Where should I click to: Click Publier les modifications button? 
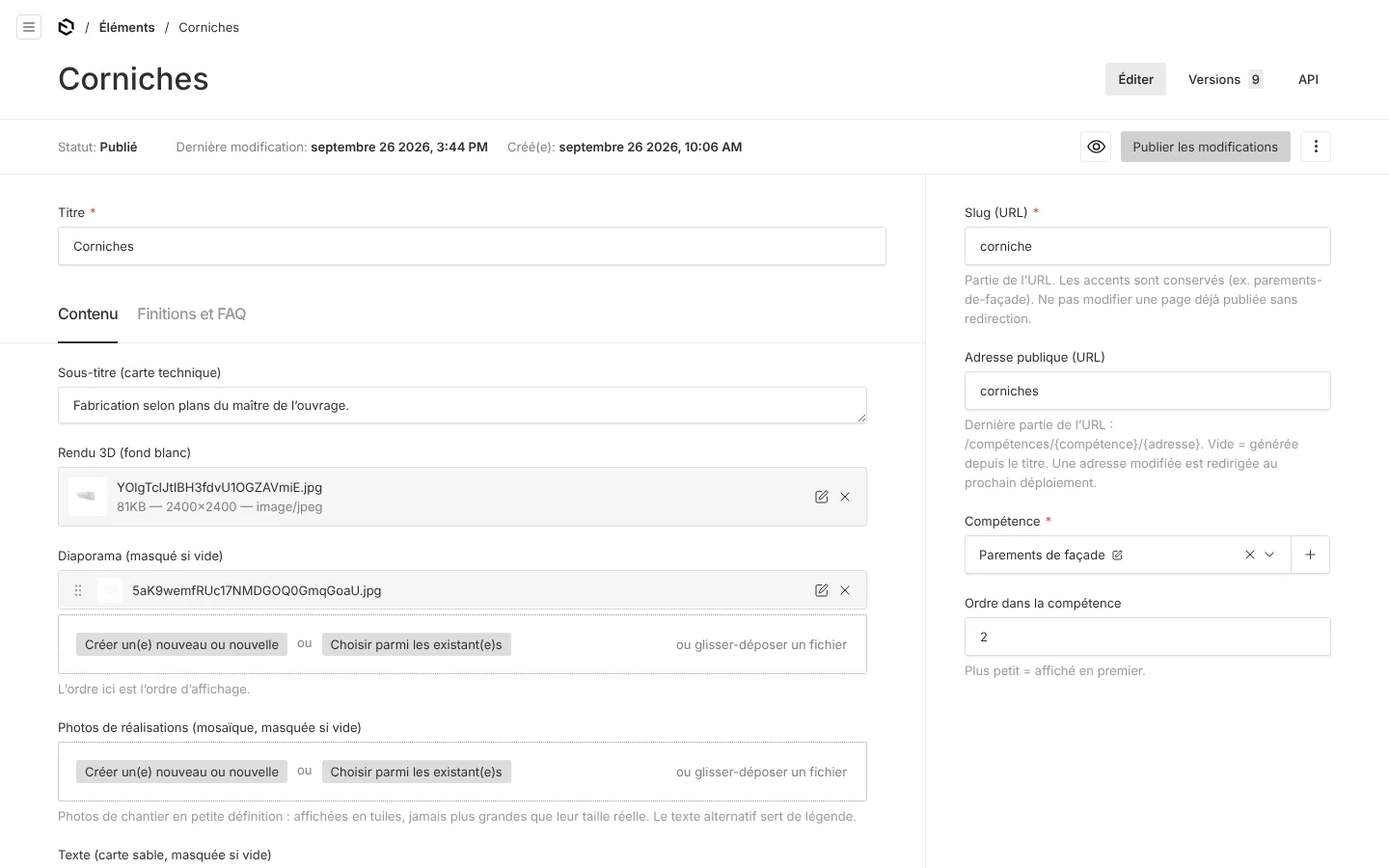(1205, 147)
